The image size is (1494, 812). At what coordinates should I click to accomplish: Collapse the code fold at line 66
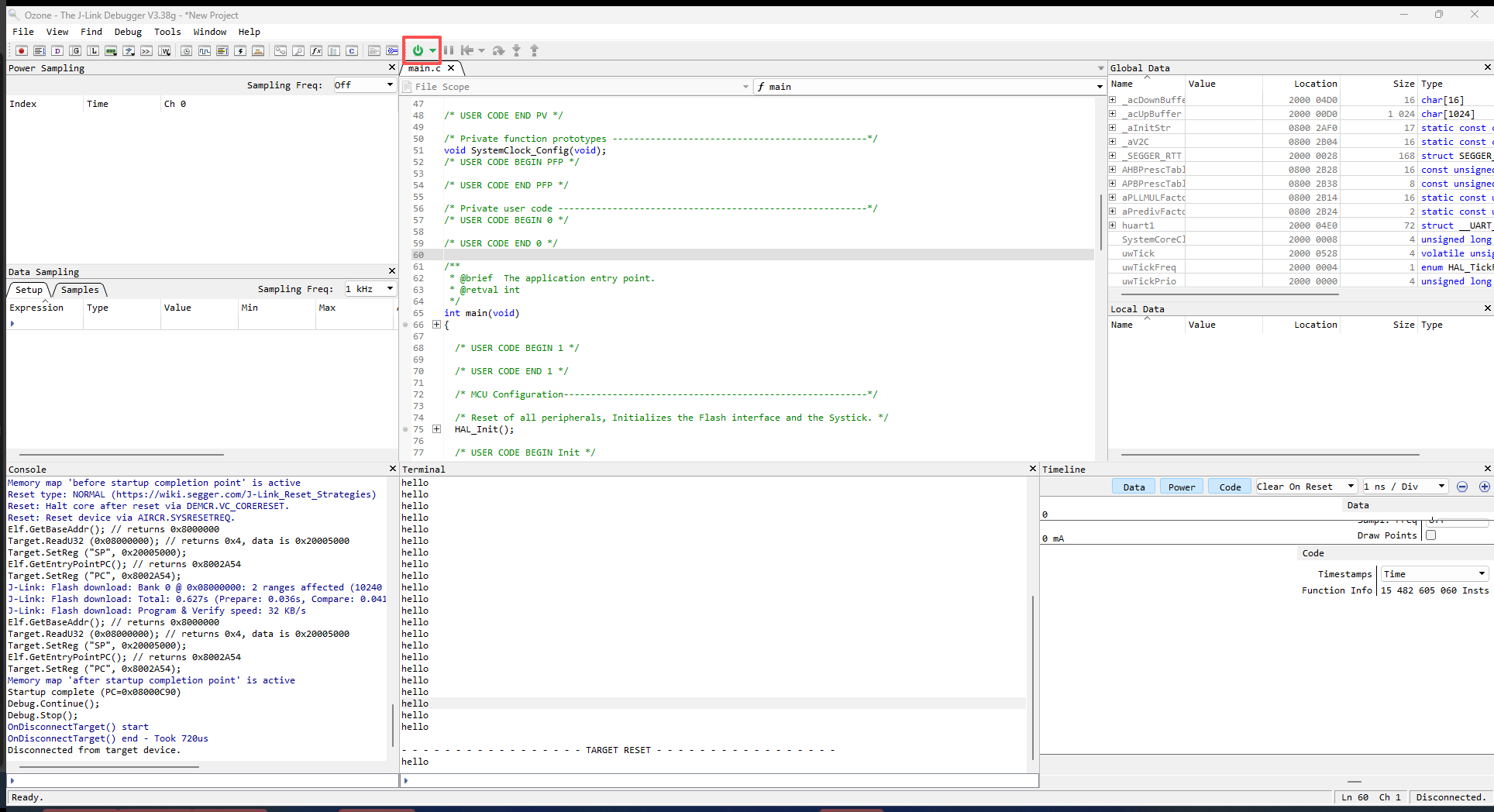pos(436,325)
